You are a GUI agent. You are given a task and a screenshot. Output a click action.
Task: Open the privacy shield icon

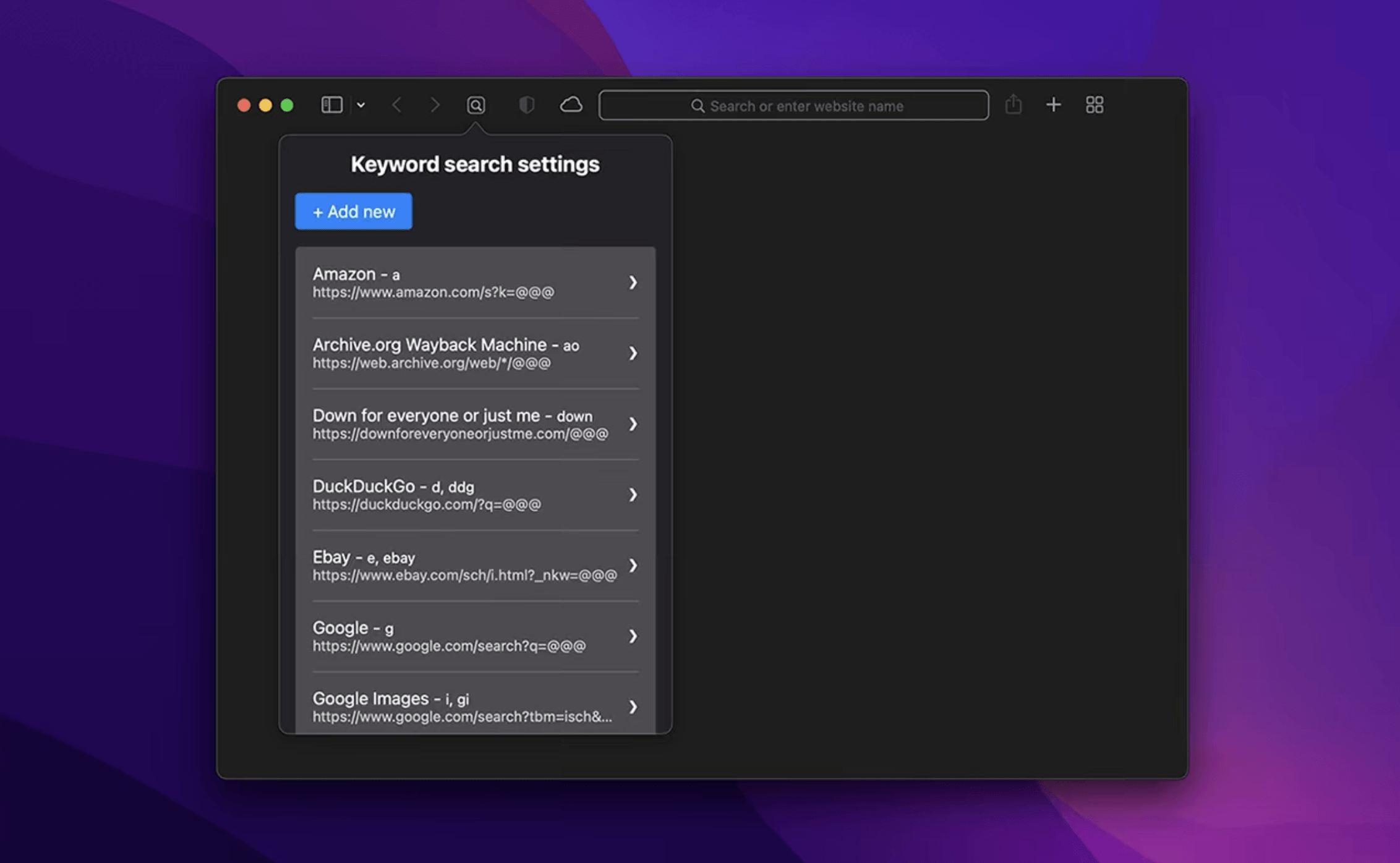[526, 105]
